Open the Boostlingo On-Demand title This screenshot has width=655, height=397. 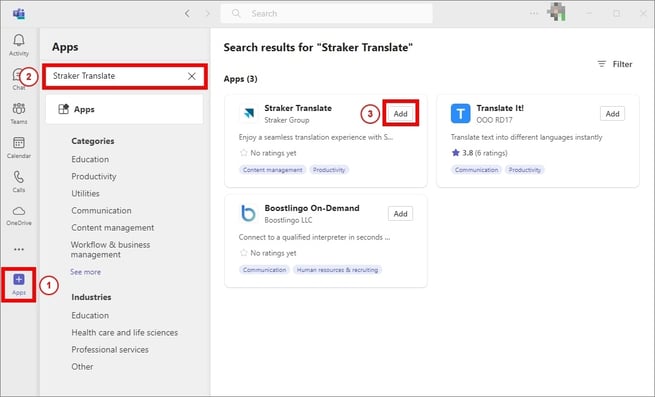pyautogui.click(x=312, y=208)
